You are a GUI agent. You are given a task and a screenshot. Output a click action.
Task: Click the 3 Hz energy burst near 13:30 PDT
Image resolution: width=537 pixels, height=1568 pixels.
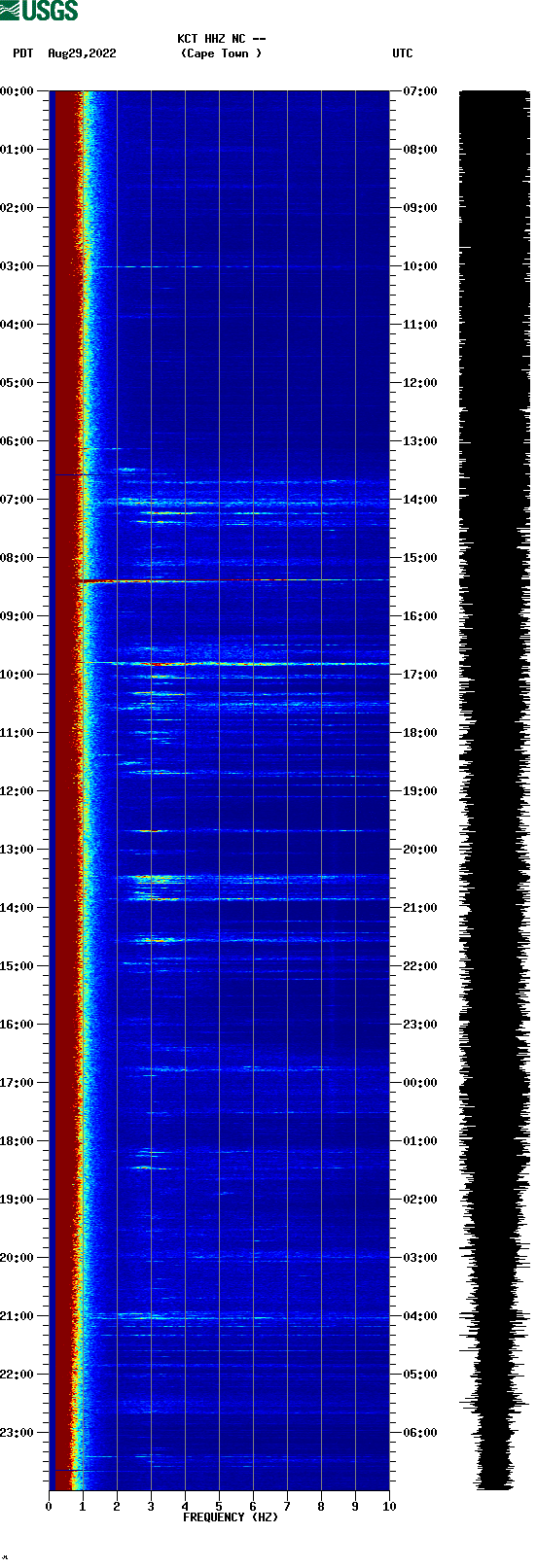click(x=158, y=879)
